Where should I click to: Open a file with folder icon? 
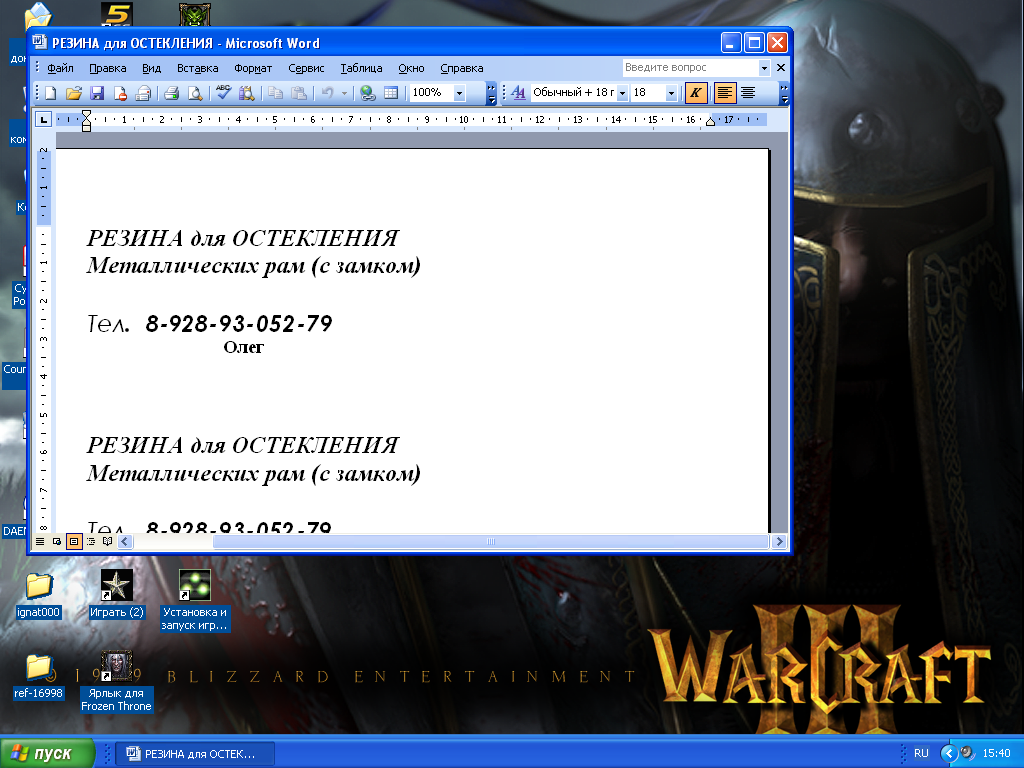click(74, 93)
